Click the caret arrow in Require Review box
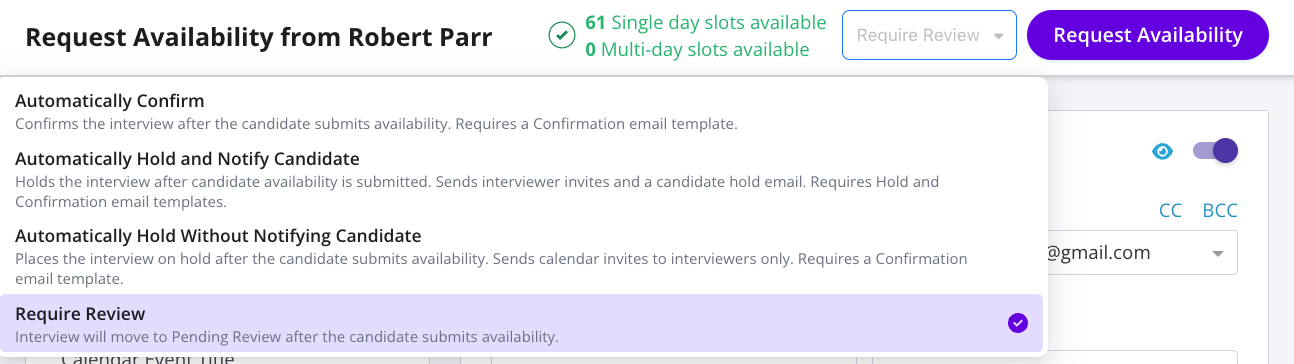The width and height of the screenshot is (1294, 364). [x=998, y=36]
